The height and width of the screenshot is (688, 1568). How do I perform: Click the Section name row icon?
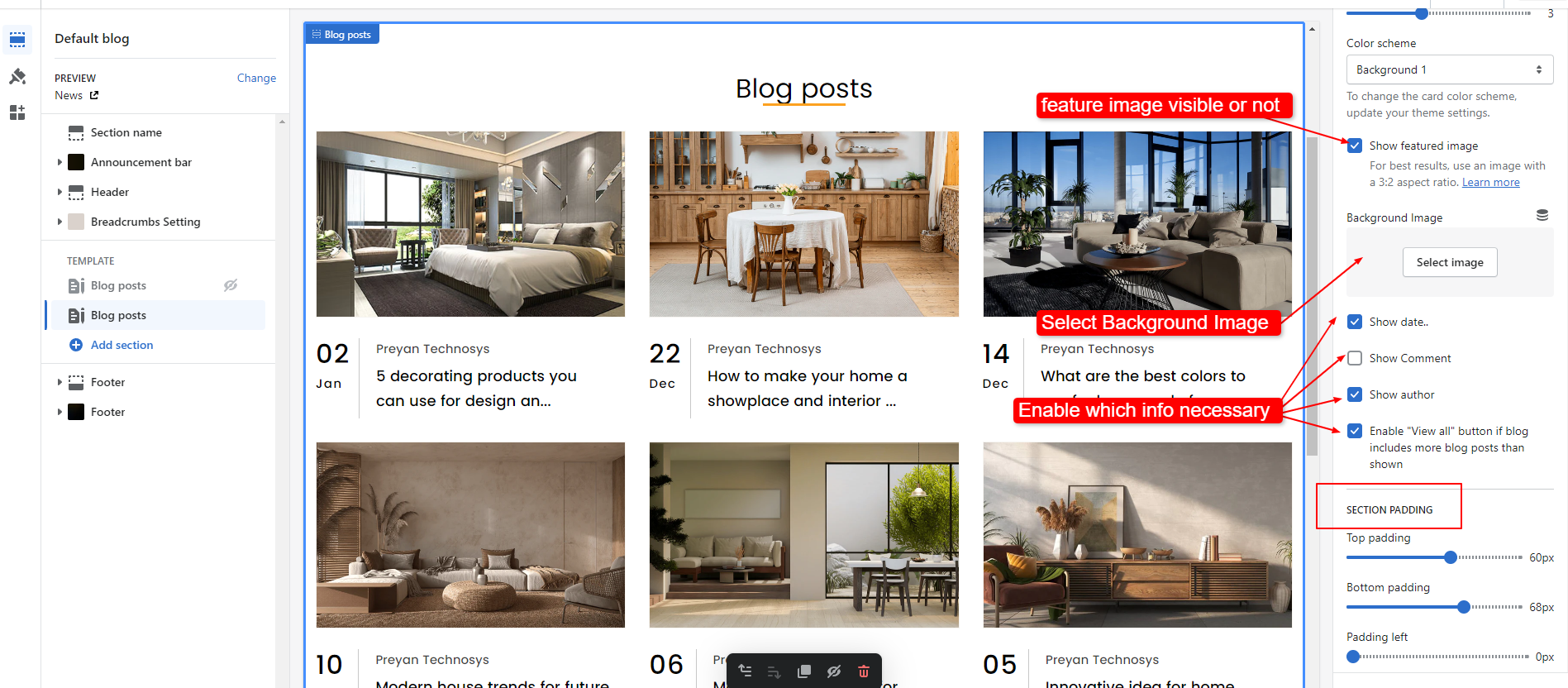pyautogui.click(x=76, y=132)
